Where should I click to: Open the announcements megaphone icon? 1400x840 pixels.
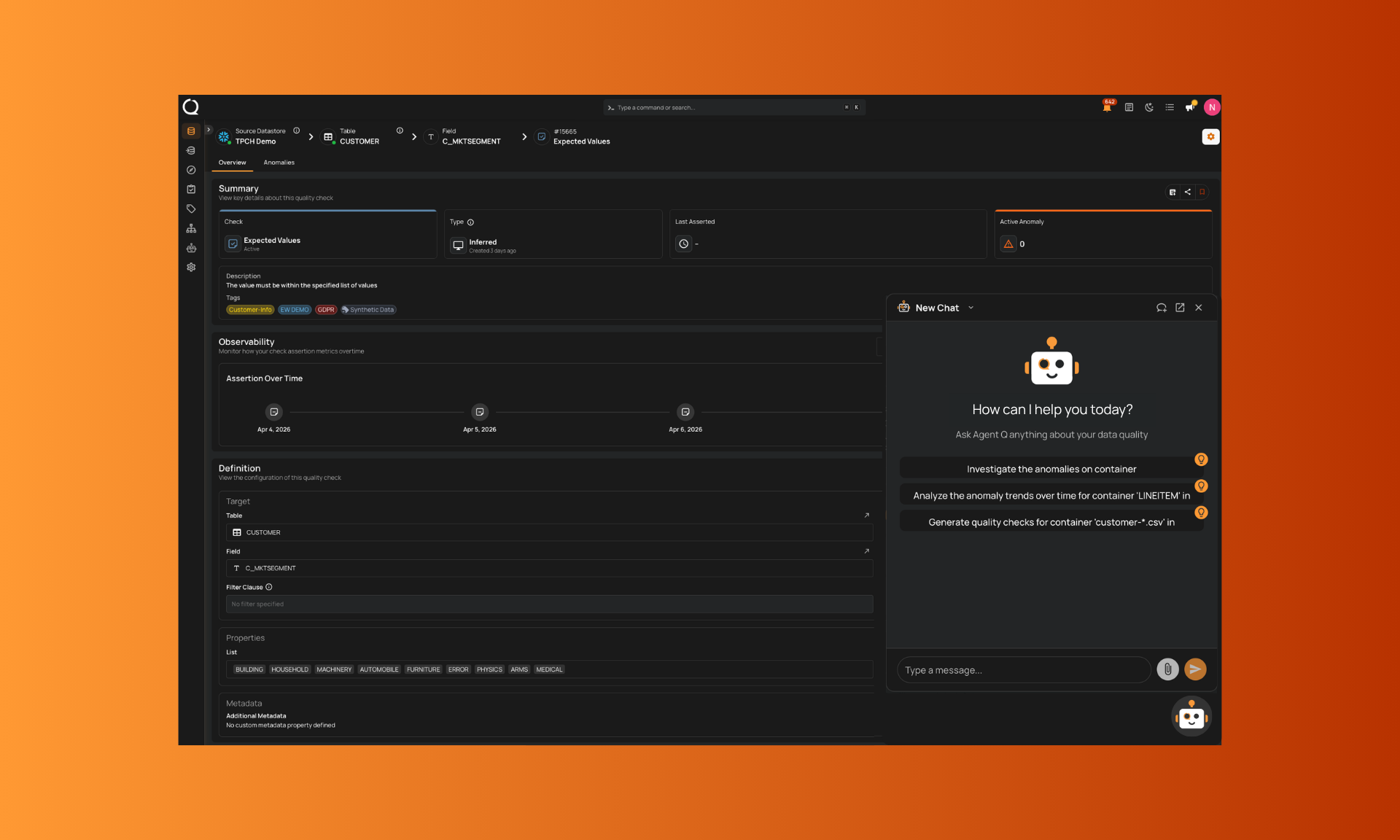(x=1190, y=107)
